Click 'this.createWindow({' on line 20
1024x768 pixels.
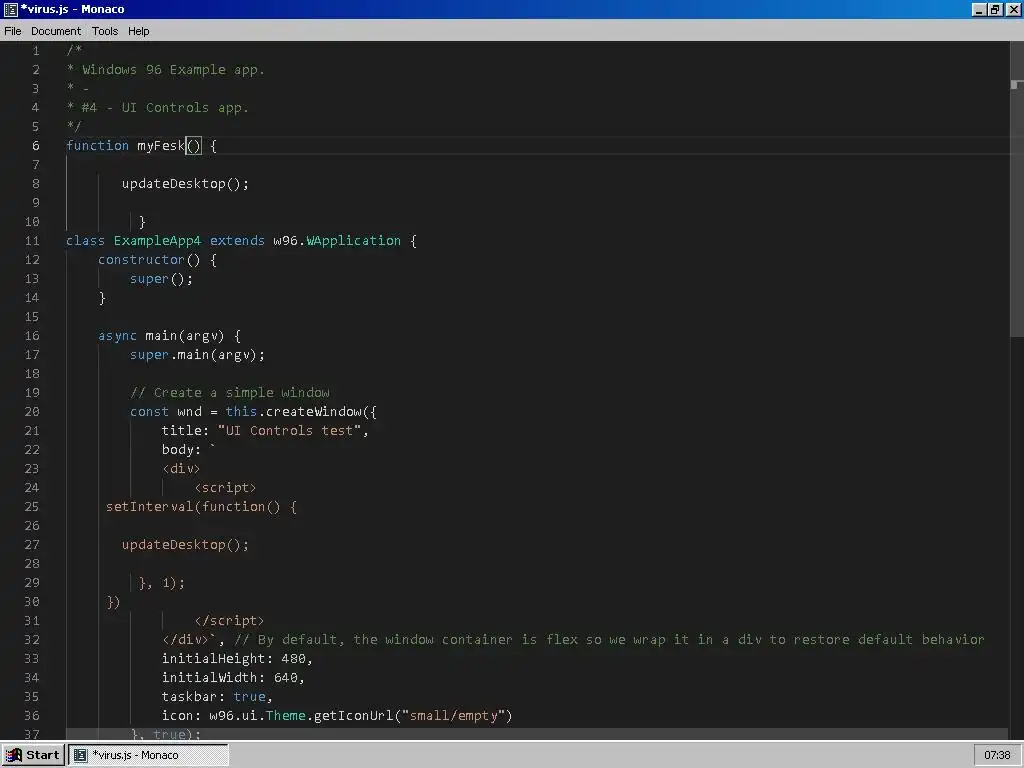tap(301, 411)
